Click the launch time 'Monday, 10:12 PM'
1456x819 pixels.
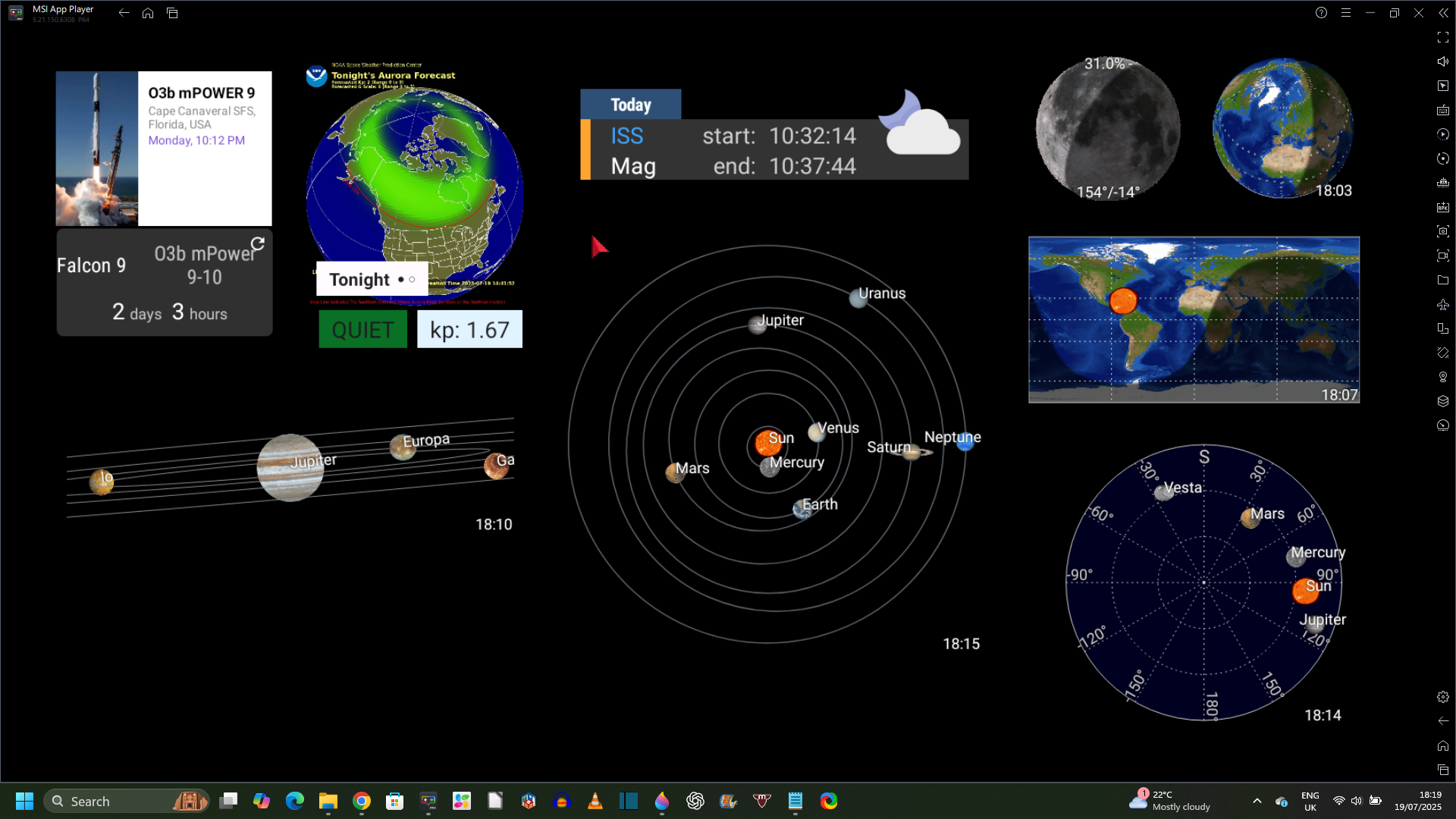pos(196,140)
